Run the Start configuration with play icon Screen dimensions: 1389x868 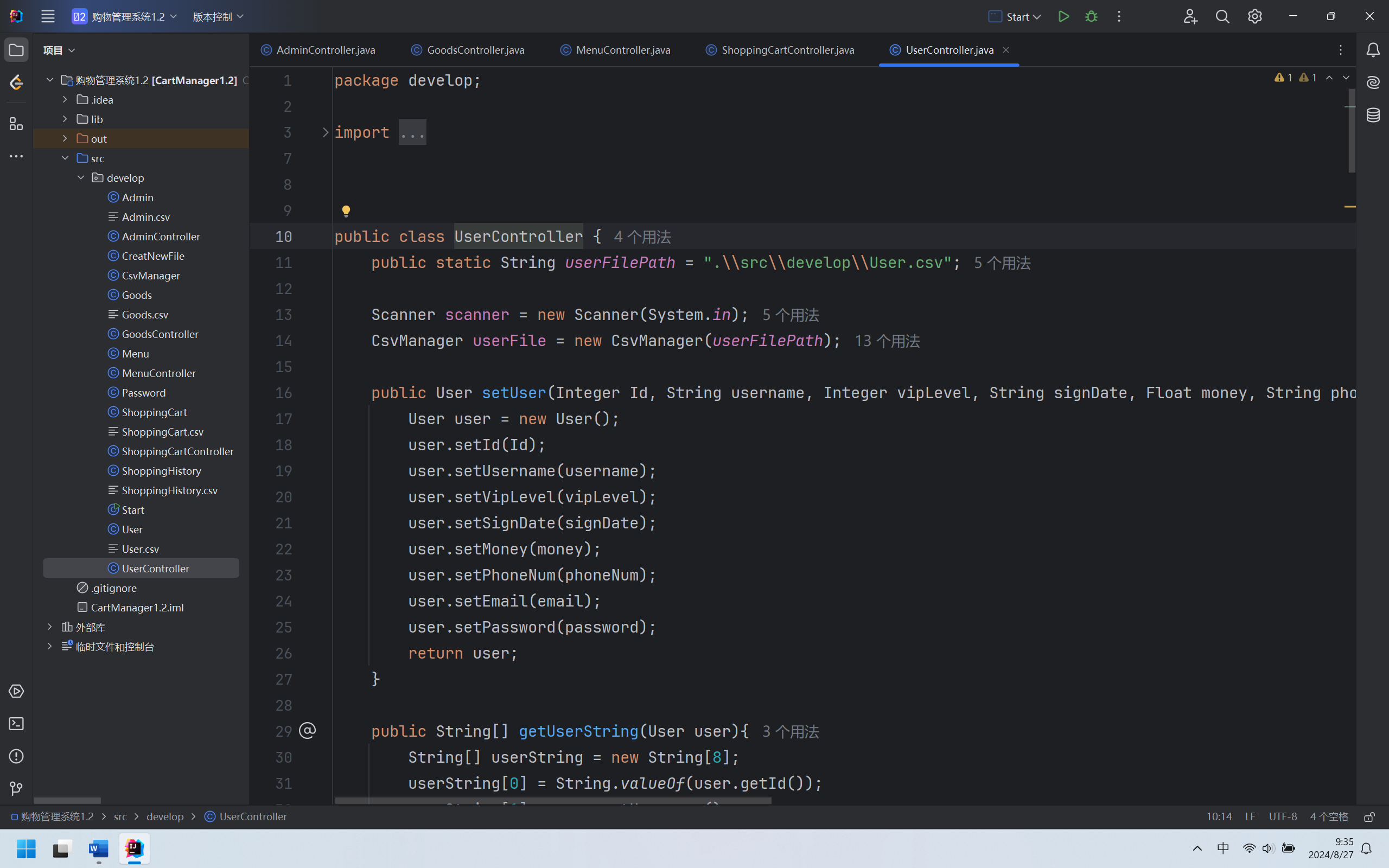[x=1063, y=17]
